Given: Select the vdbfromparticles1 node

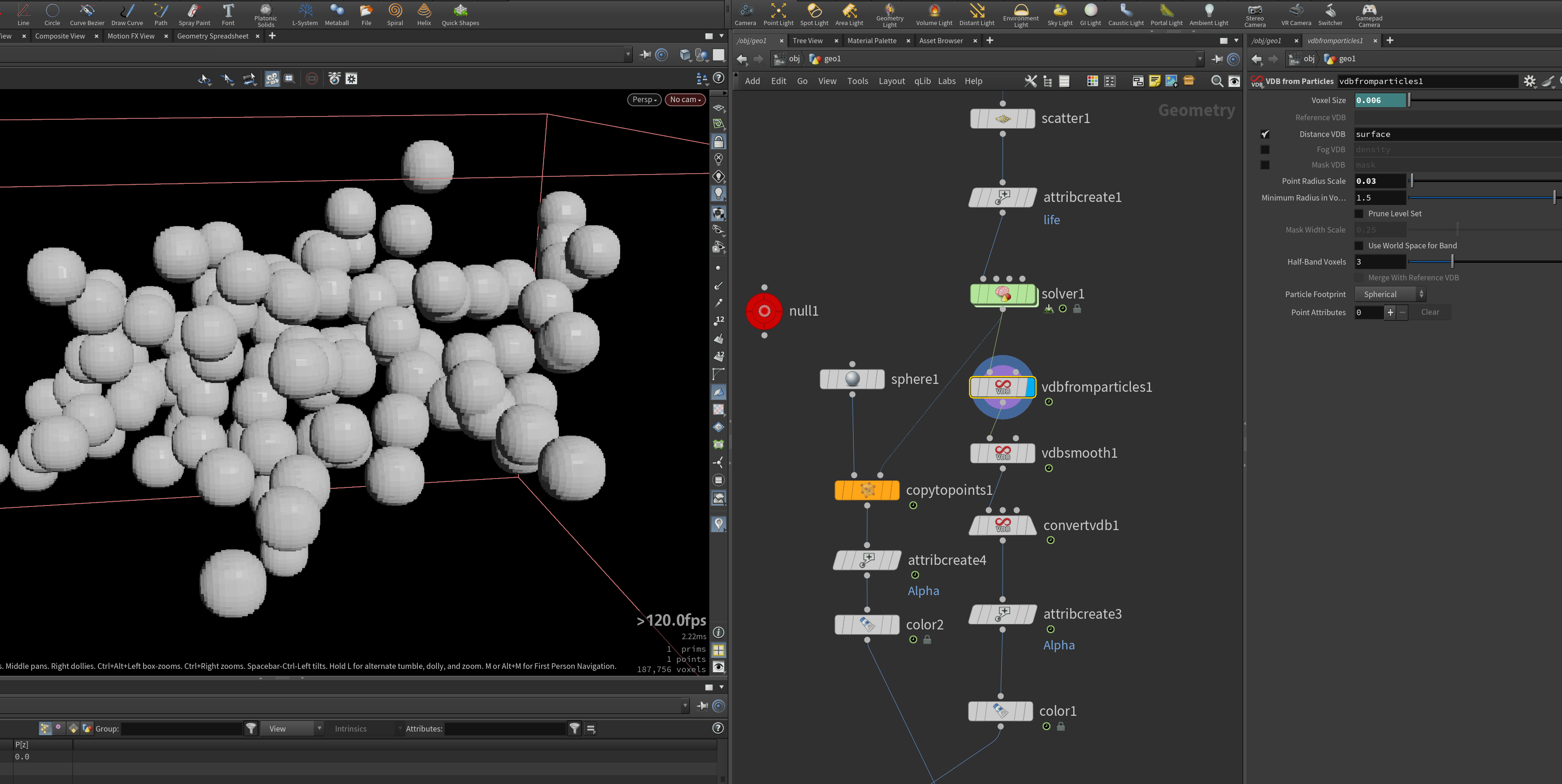Looking at the screenshot, I should tap(1002, 387).
